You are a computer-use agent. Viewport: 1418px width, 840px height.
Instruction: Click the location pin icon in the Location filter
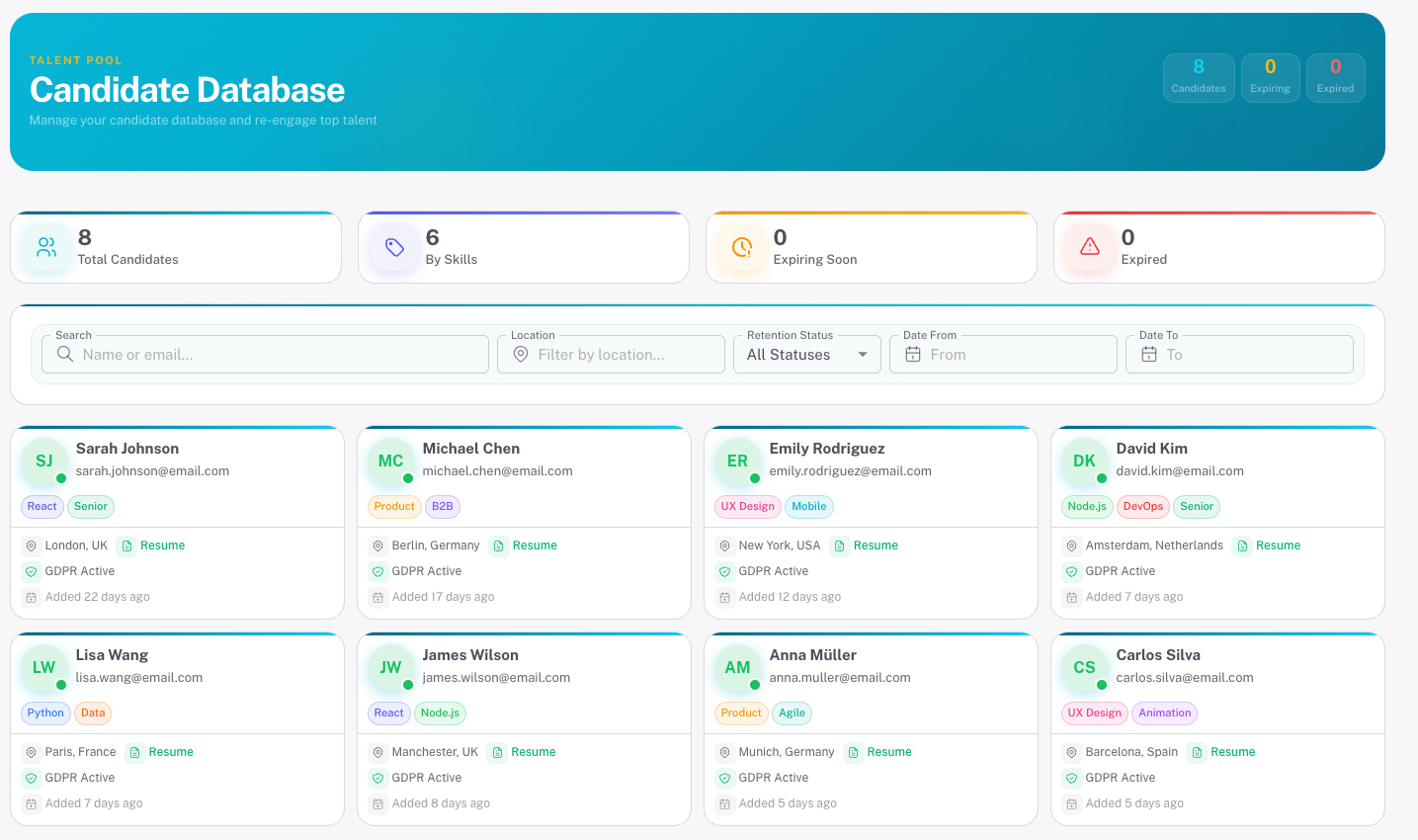(x=521, y=354)
